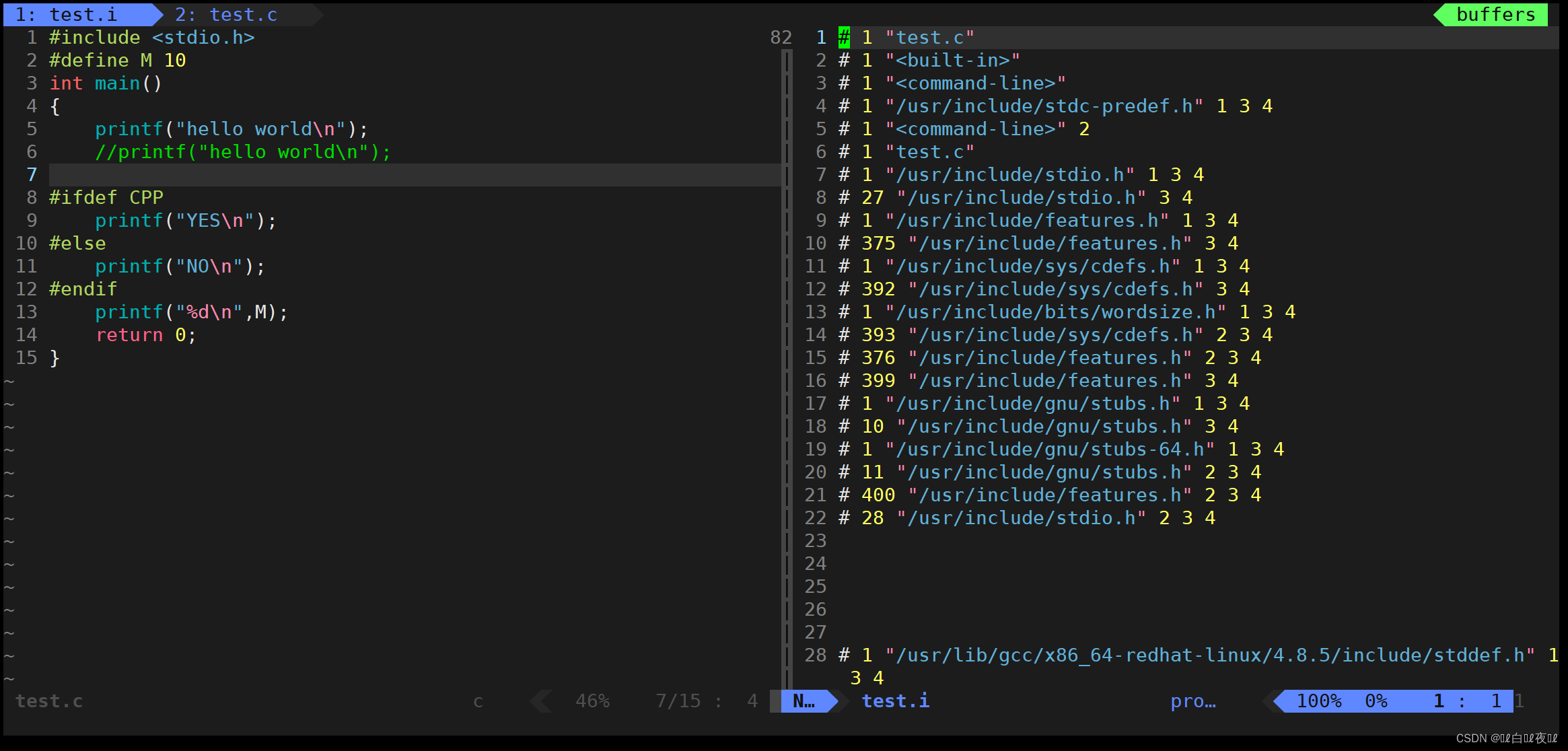Click the '#include <stdio.h>' line
Viewport: 1568px width, 751px height.
coord(152,37)
